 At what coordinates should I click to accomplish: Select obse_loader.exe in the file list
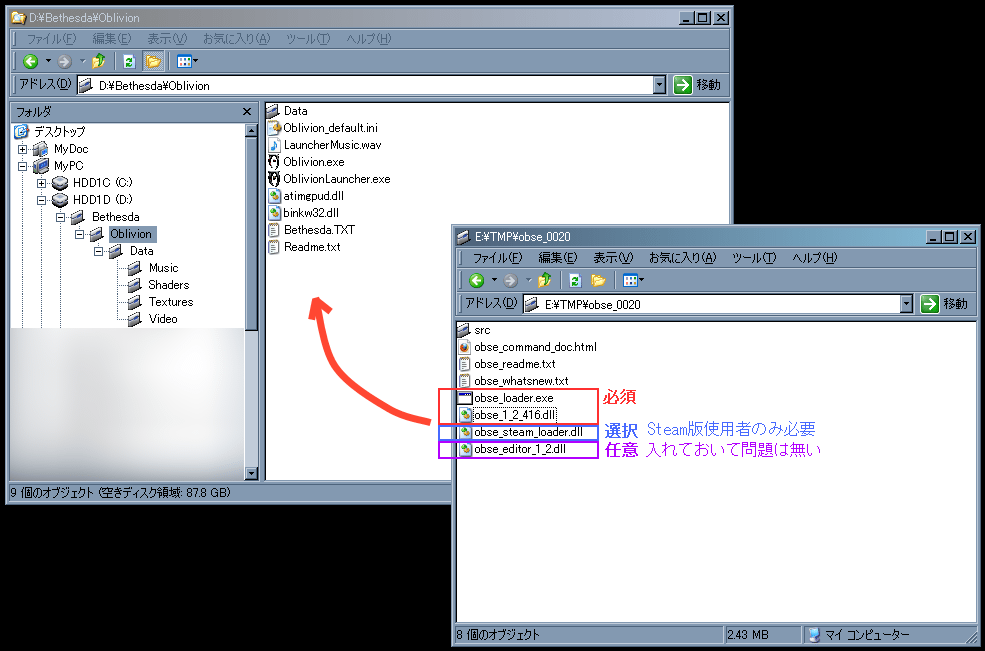point(513,398)
